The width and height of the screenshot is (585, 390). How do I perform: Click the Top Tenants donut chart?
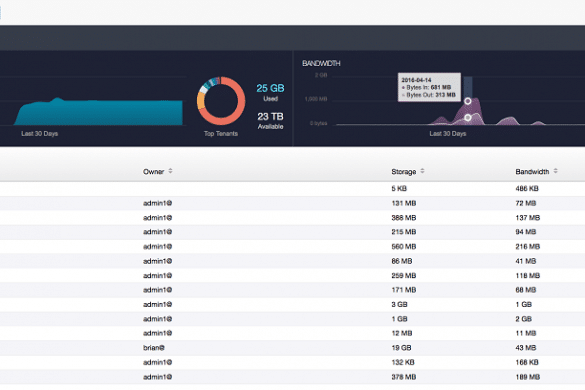click(x=221, y=101)
